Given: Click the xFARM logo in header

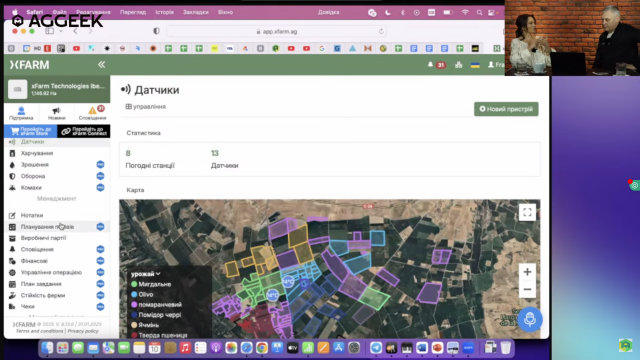Looking at the screenshot, I should pos(29,64).
